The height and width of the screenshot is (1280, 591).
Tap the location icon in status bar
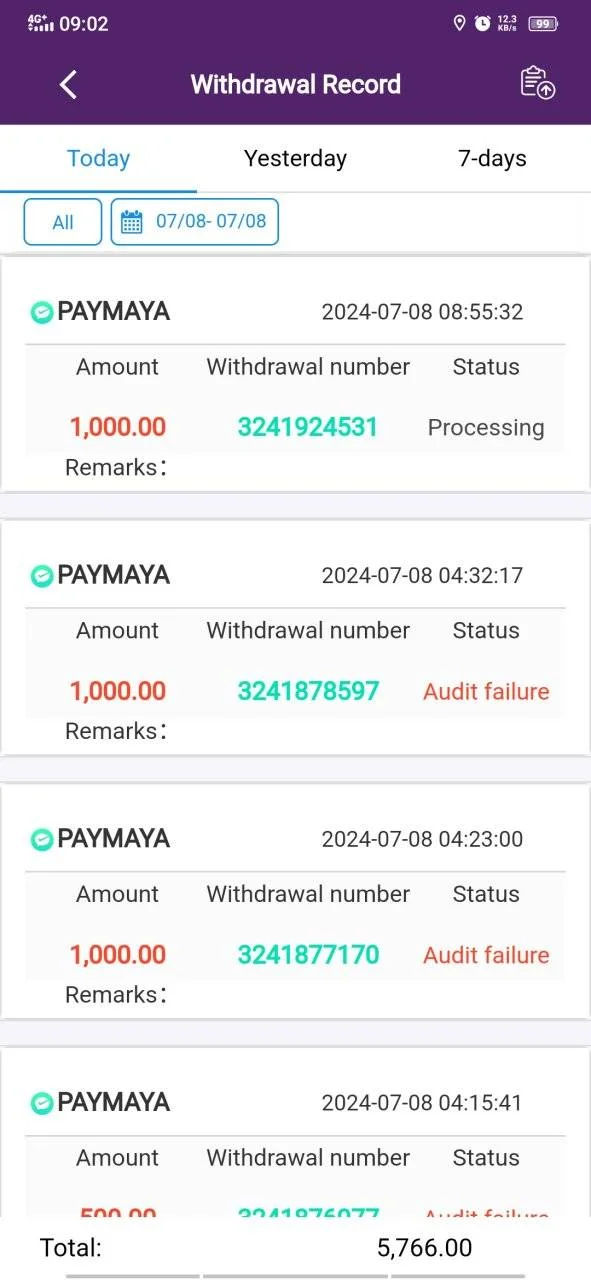(x=460, y=23)
